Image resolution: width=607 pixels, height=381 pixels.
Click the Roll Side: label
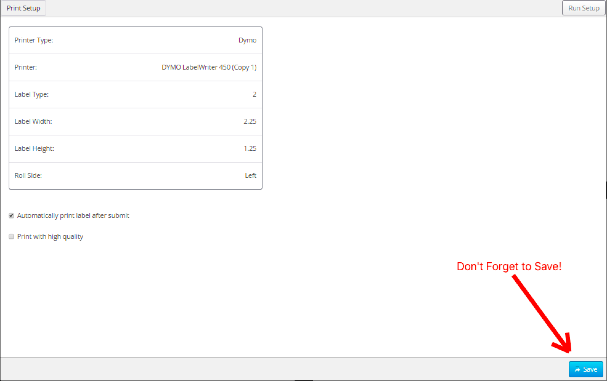tap(28, 176)
